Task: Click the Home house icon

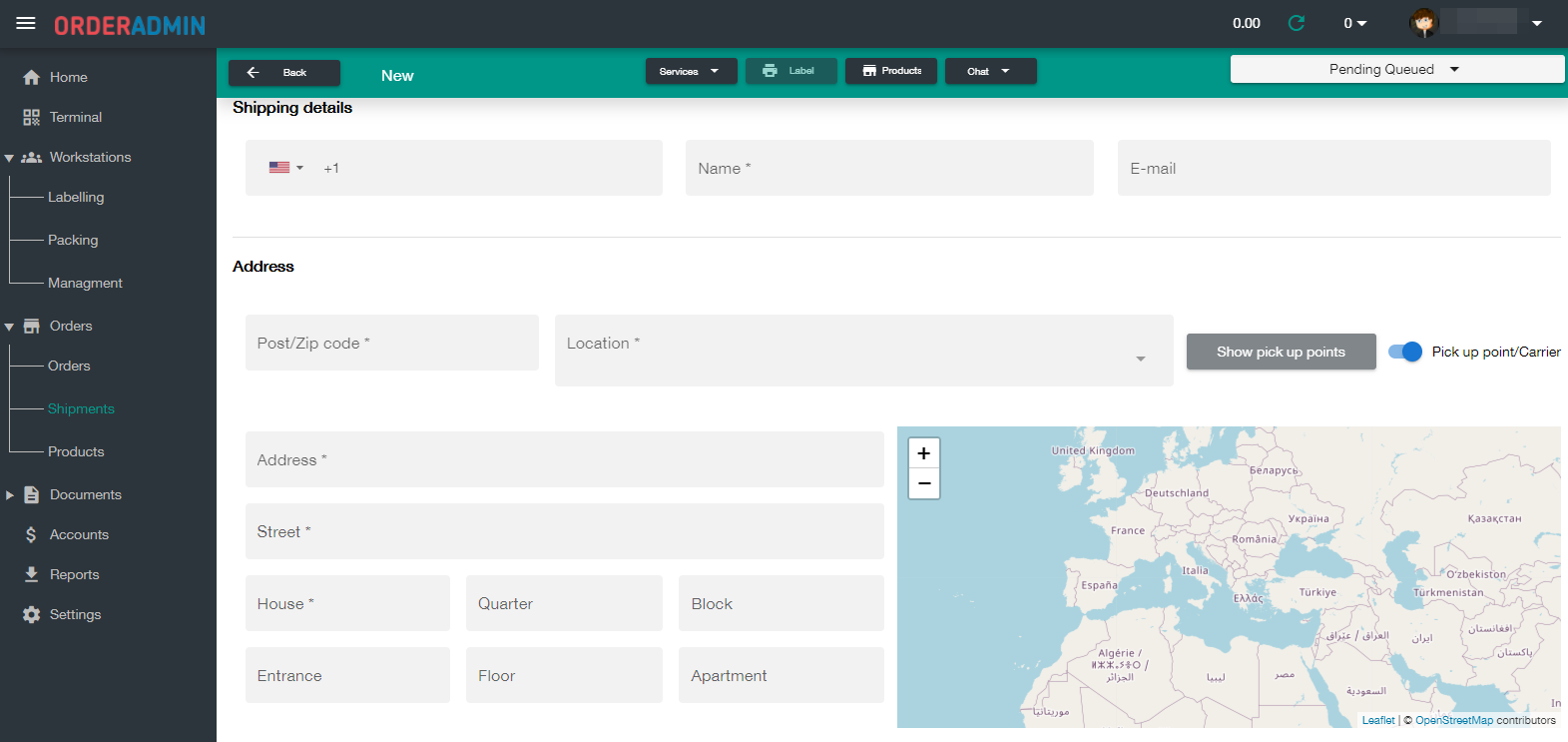Action: 32,77
